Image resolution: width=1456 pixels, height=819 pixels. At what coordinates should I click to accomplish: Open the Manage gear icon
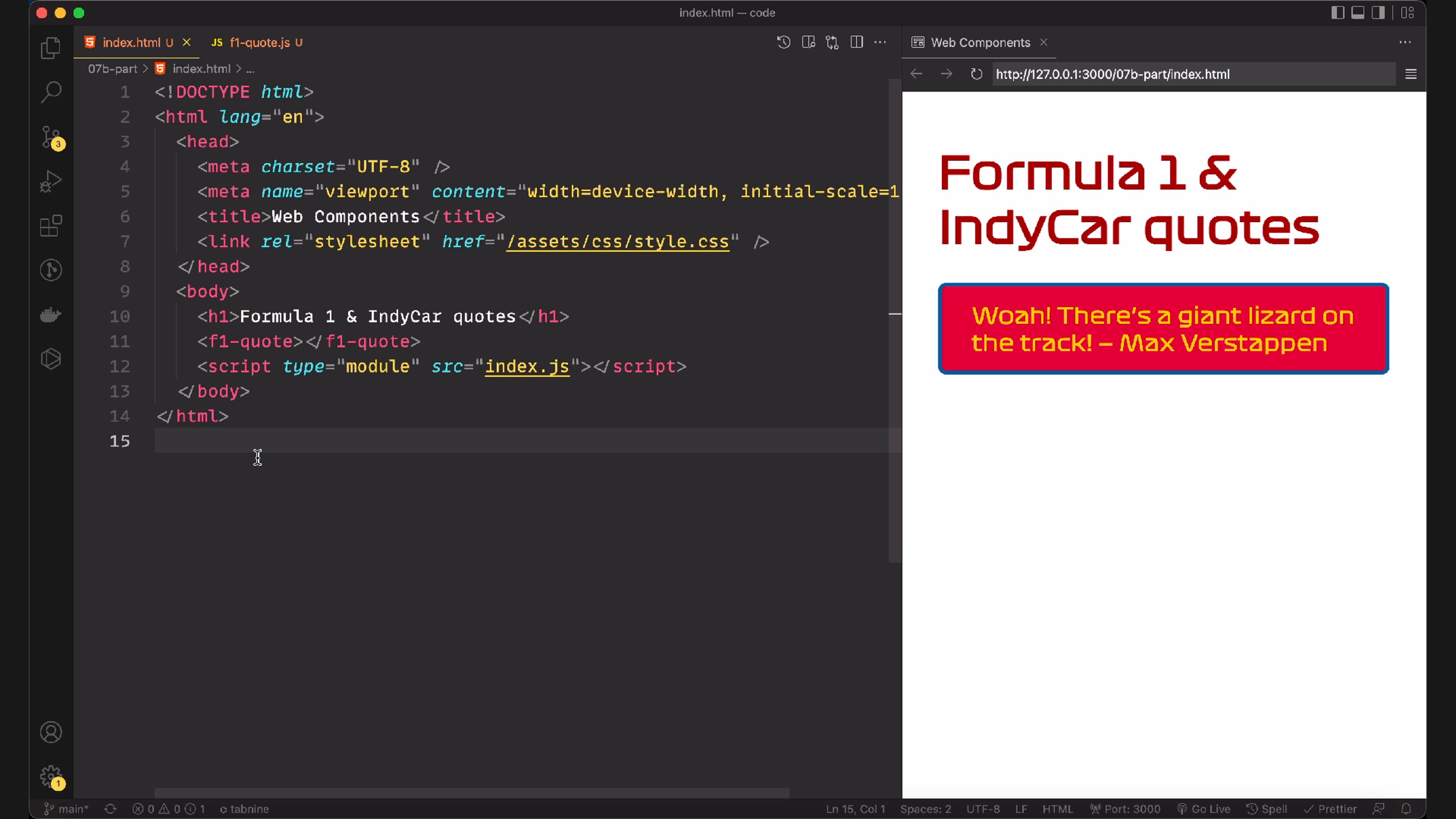point(51,777)
